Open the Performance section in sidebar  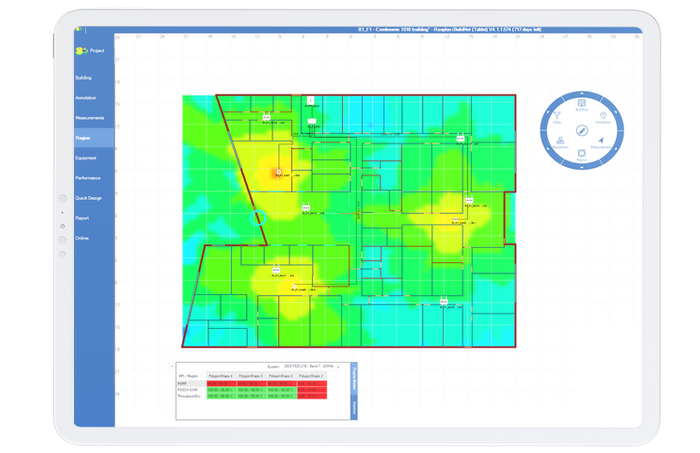point(88,178)
